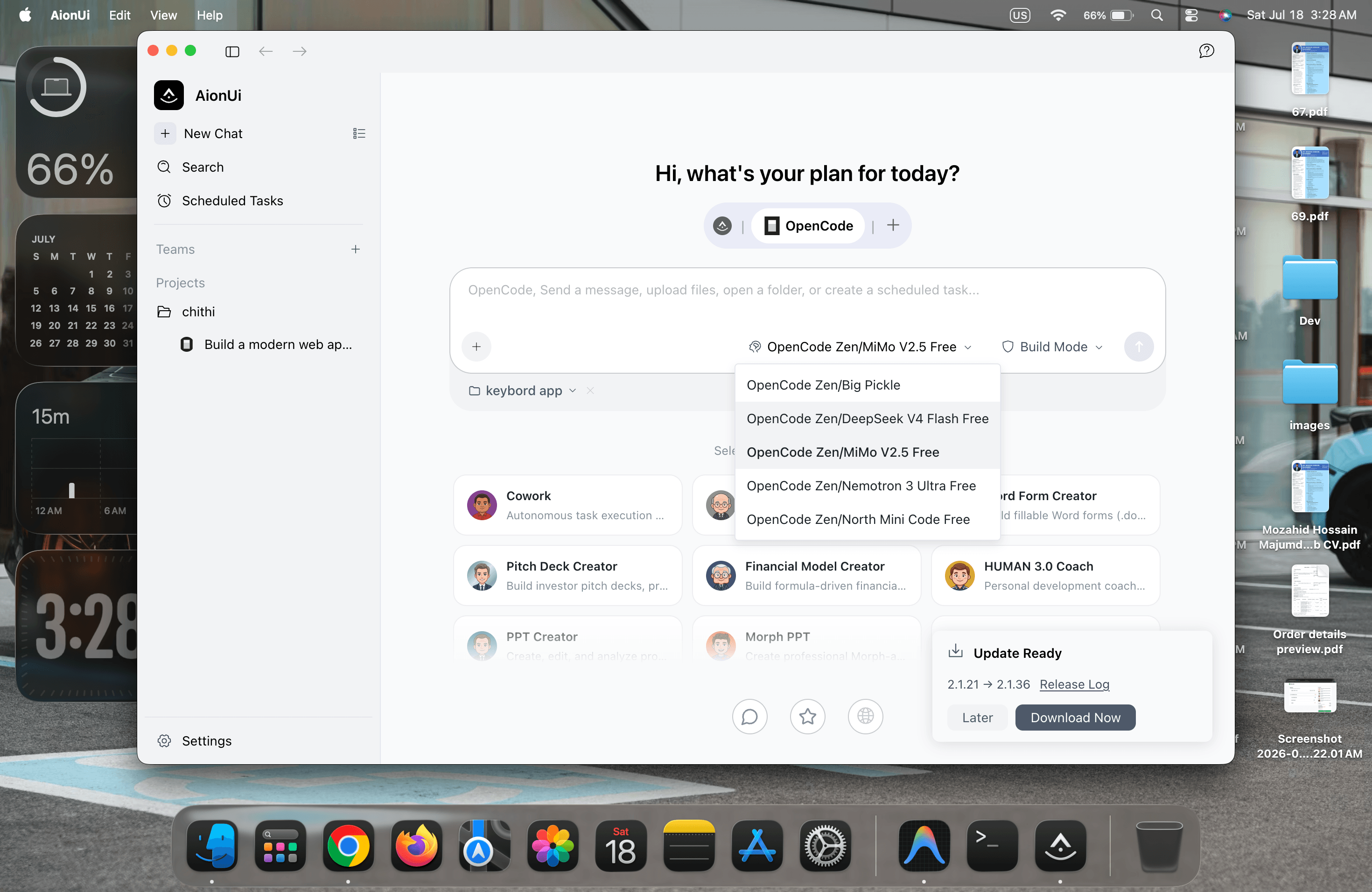Open the chithi project folder
This screenshot has width=1372, height=892.
[198, 312]
